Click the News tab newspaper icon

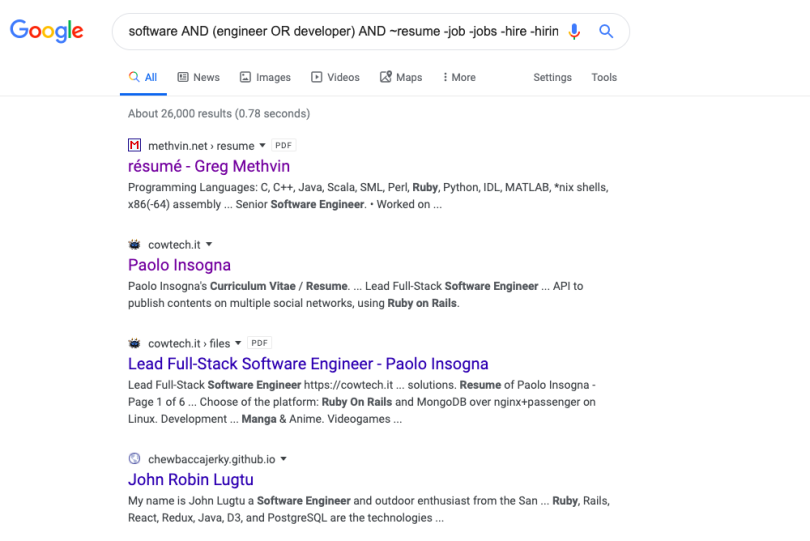point(183,77)
